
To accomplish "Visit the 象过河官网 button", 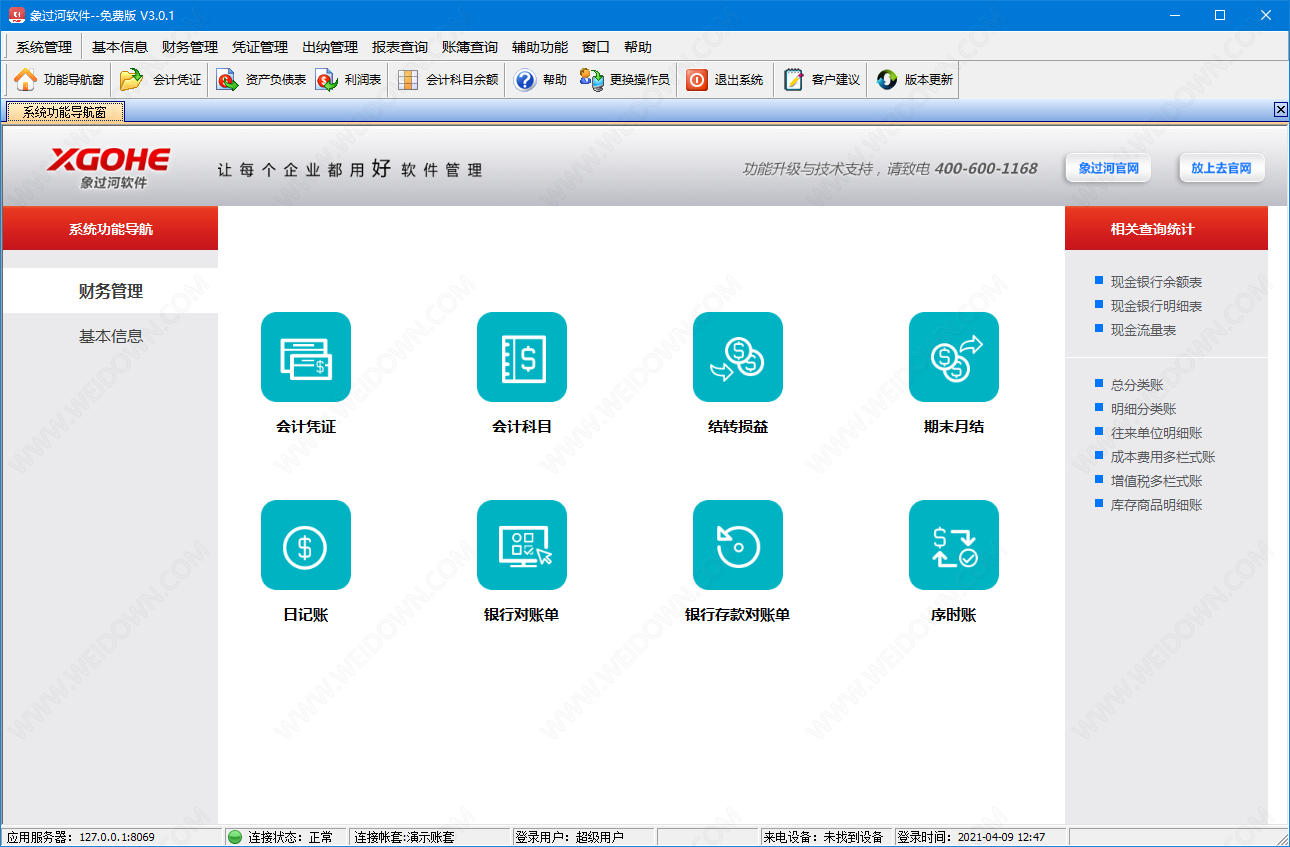I will click(x=1108, y=168).
